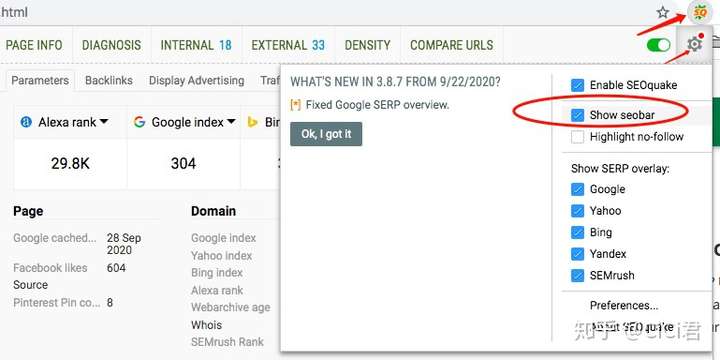Screen dimensions: 720x360
Task: Click the Facebook likes label
Action: pos(50,268)
